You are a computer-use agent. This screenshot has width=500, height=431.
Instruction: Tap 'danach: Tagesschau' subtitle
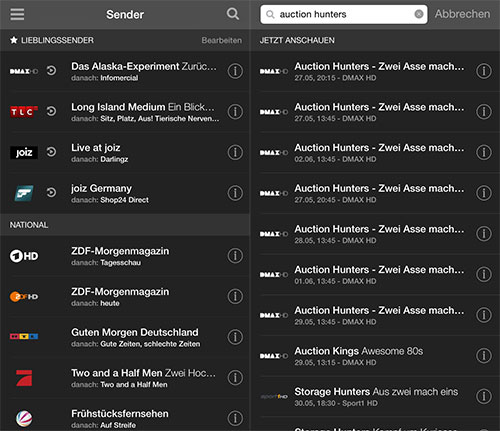point(106,263)
